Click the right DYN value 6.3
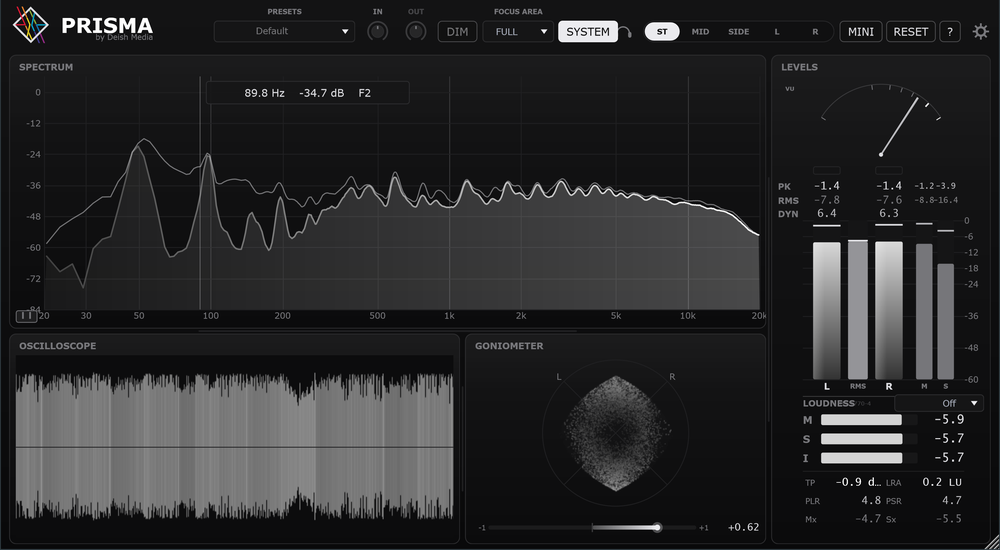Image resolution: width=1000 pixels, height=550 pixels. tap(888, 214)
